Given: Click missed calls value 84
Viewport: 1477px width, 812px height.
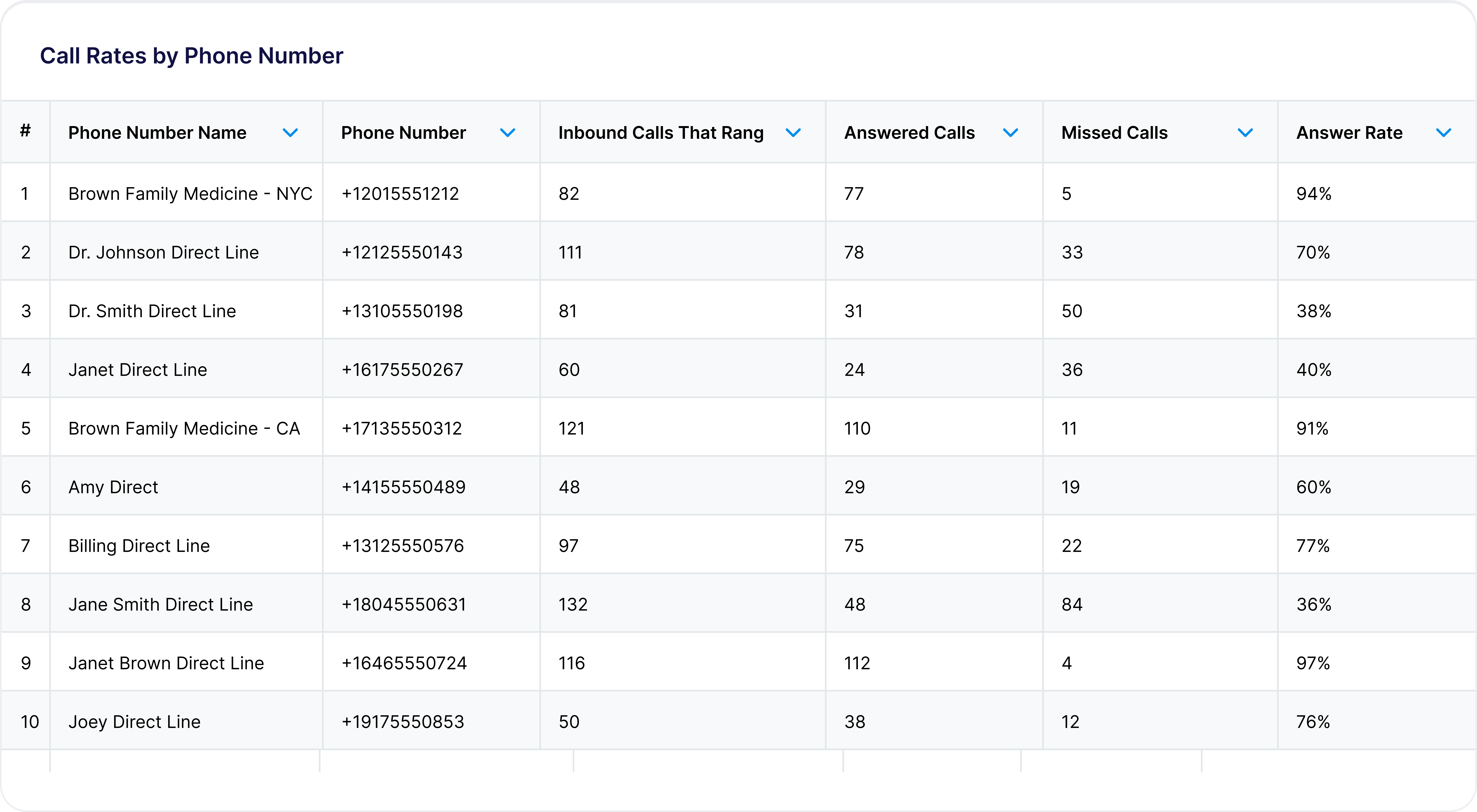Looking at the screenshot, I should tap(1072, 605).
